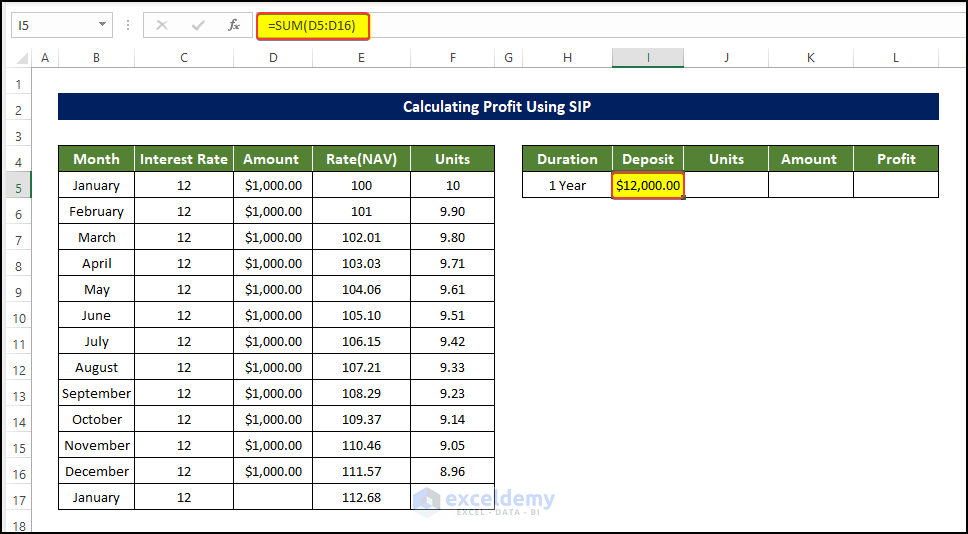Click the formula bar options dots
Viewport: 968px width, 534px height.
click(x=128, y=26)
